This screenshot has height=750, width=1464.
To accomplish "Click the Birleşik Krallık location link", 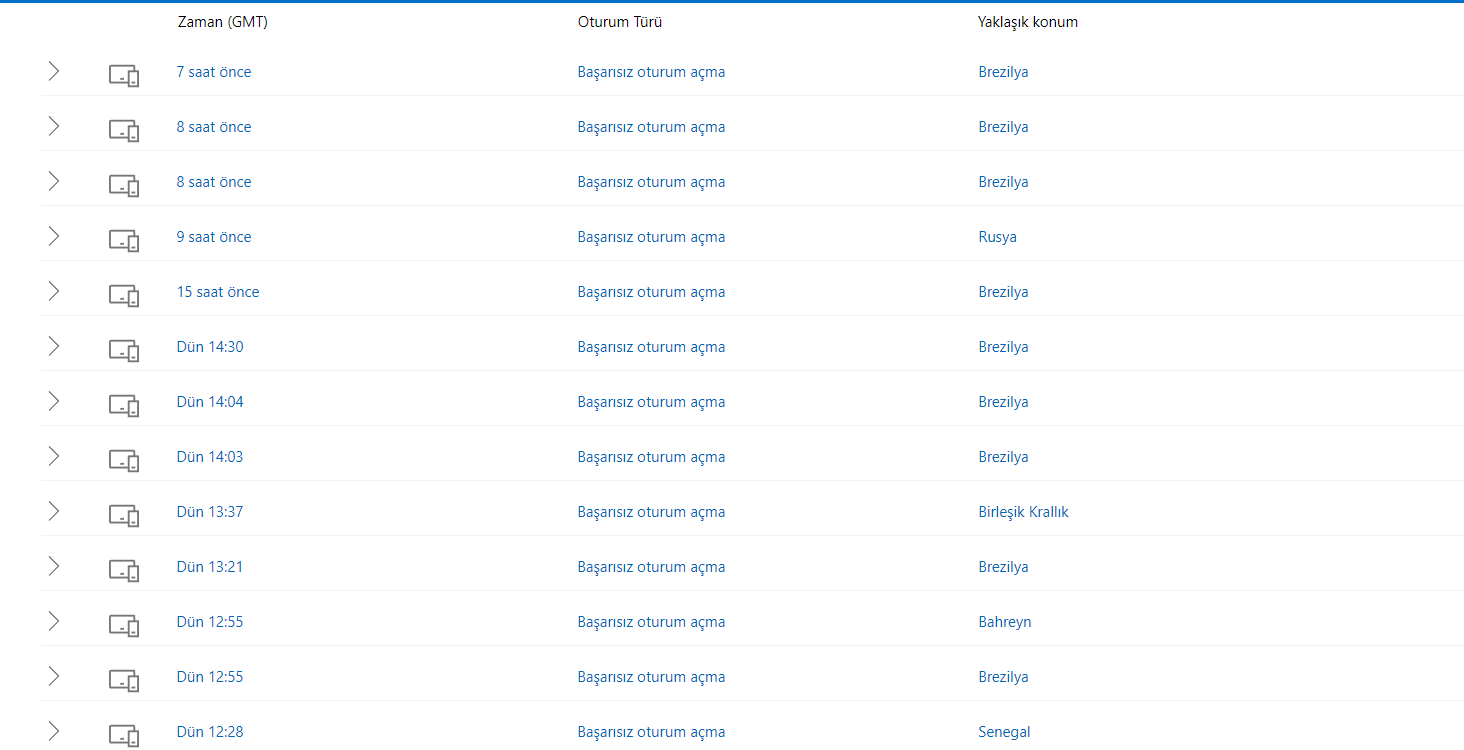I will pos(1023,512).
